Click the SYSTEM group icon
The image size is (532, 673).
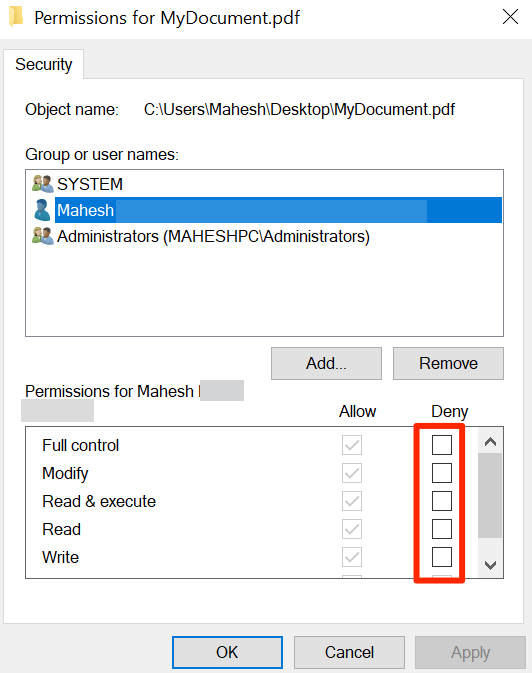pyautogui.click(x=42, y=184)
